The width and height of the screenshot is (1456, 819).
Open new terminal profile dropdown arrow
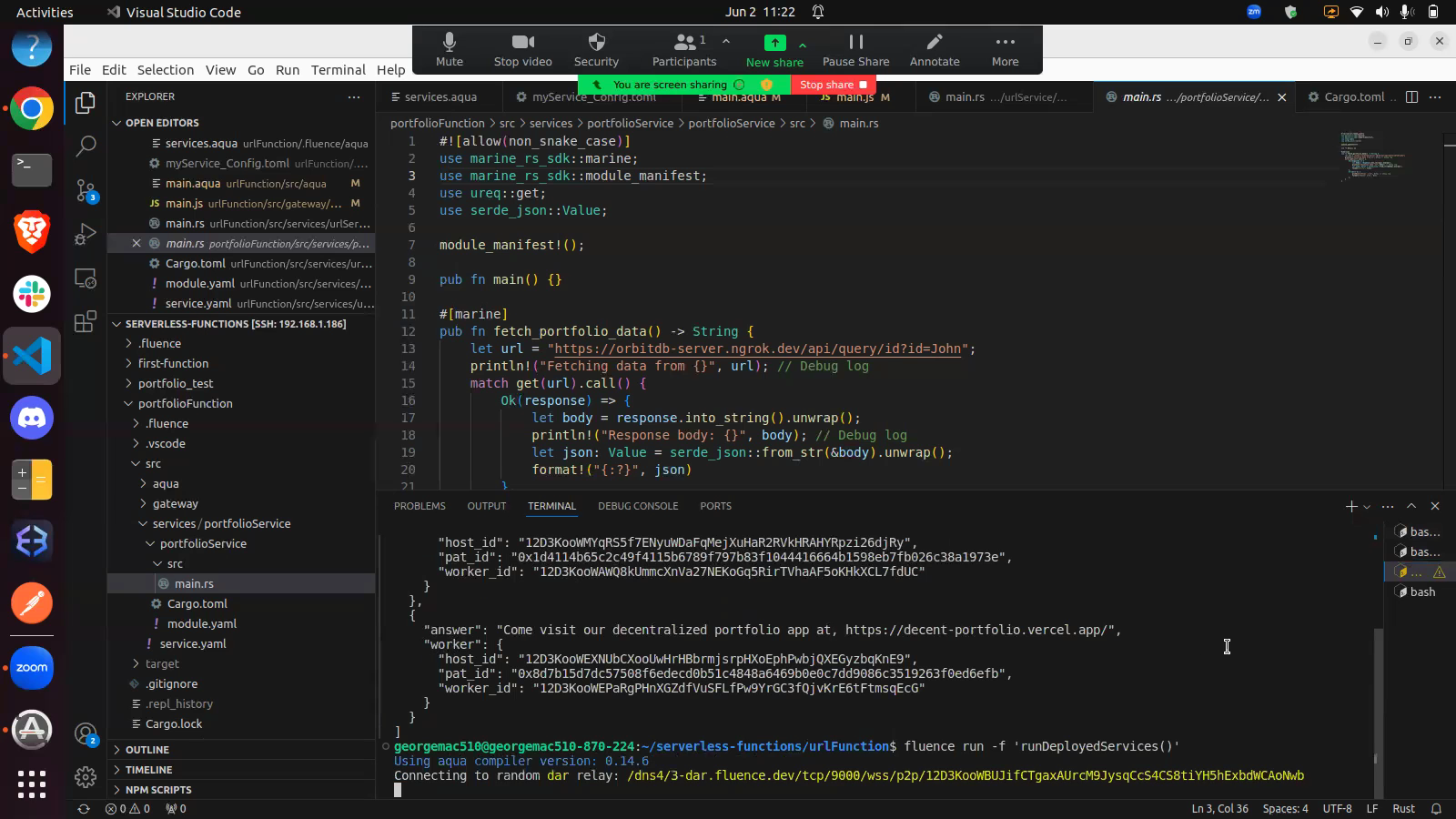1367,507
